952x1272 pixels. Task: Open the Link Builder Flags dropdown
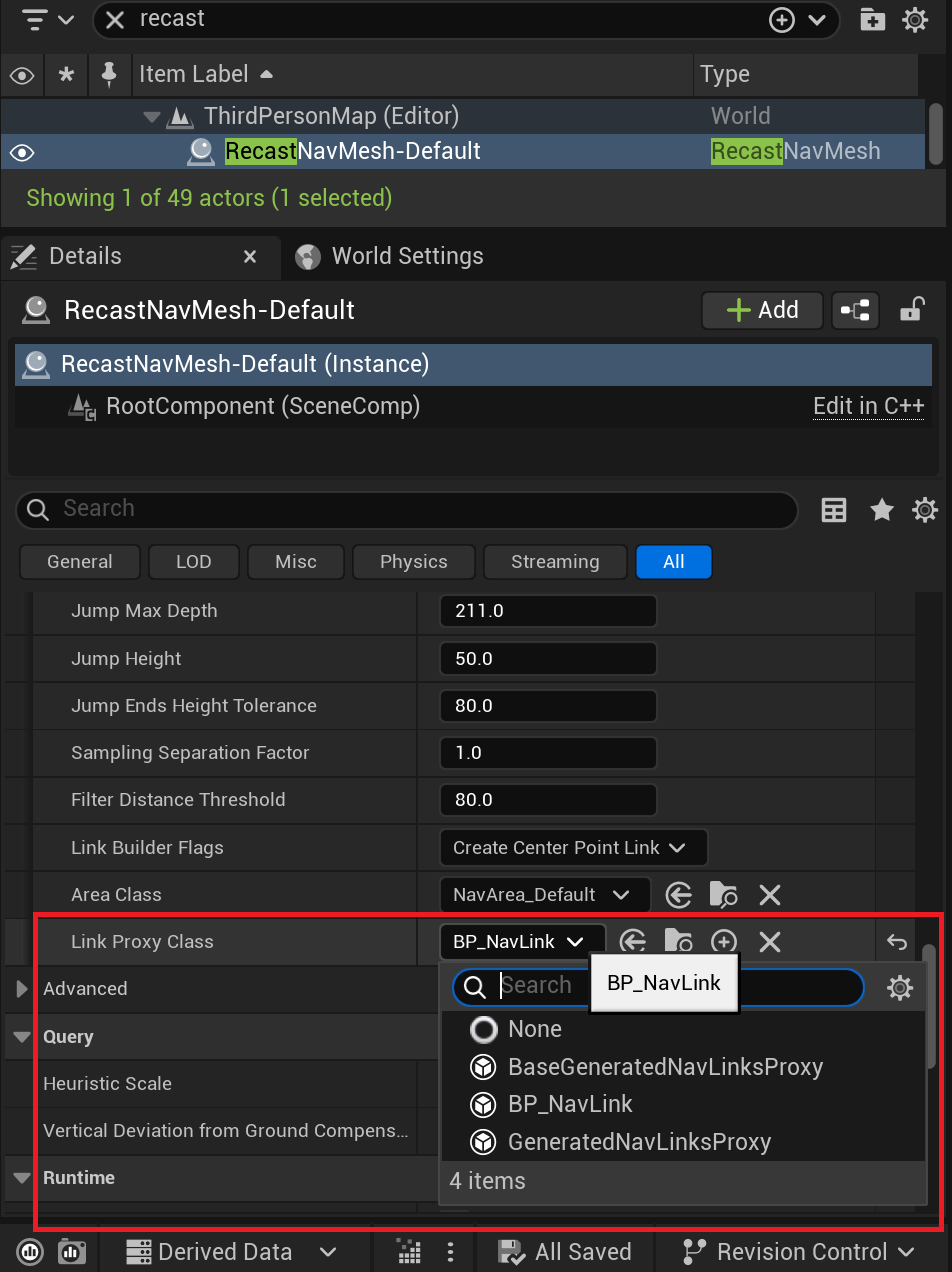[573, 847]
